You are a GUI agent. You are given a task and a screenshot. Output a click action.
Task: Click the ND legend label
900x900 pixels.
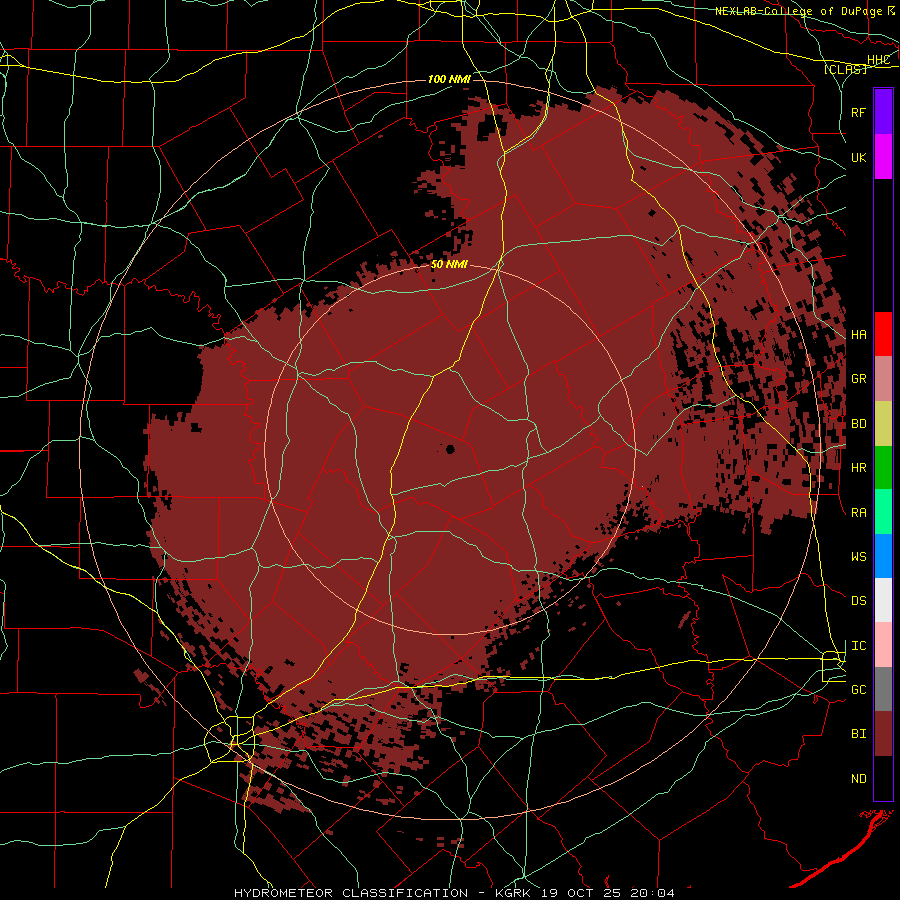(858, 779)
